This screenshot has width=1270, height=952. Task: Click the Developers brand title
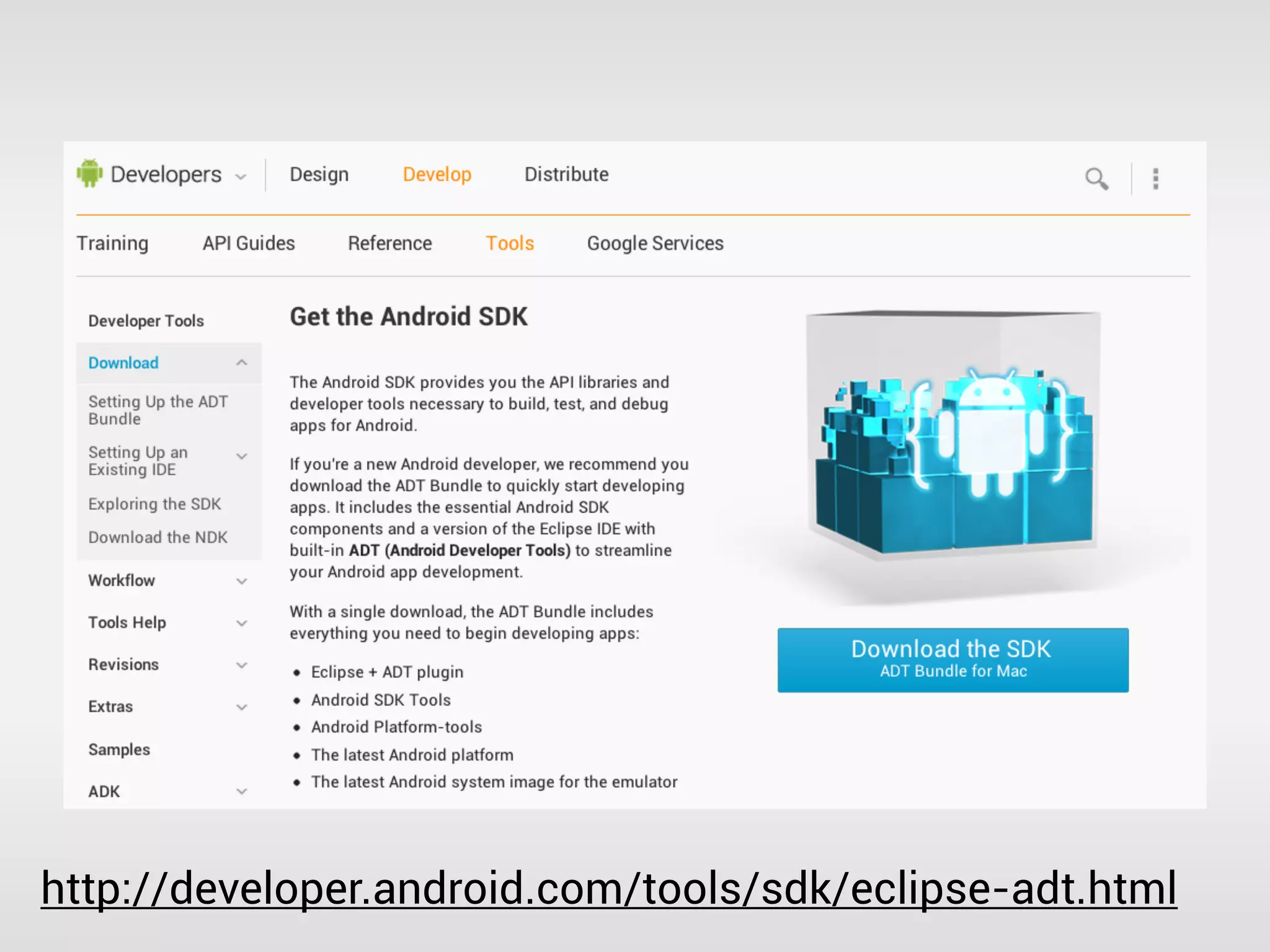click(166, 175)
